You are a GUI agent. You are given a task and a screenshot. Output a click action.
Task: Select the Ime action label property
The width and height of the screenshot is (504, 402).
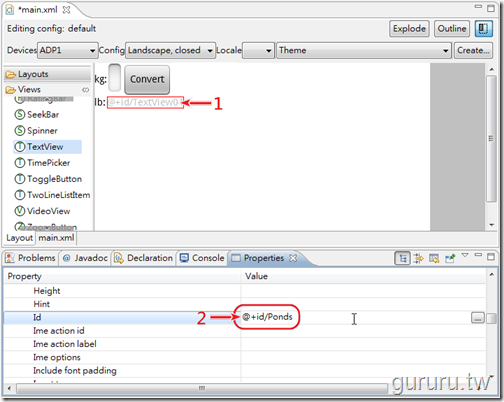(245, 344)
